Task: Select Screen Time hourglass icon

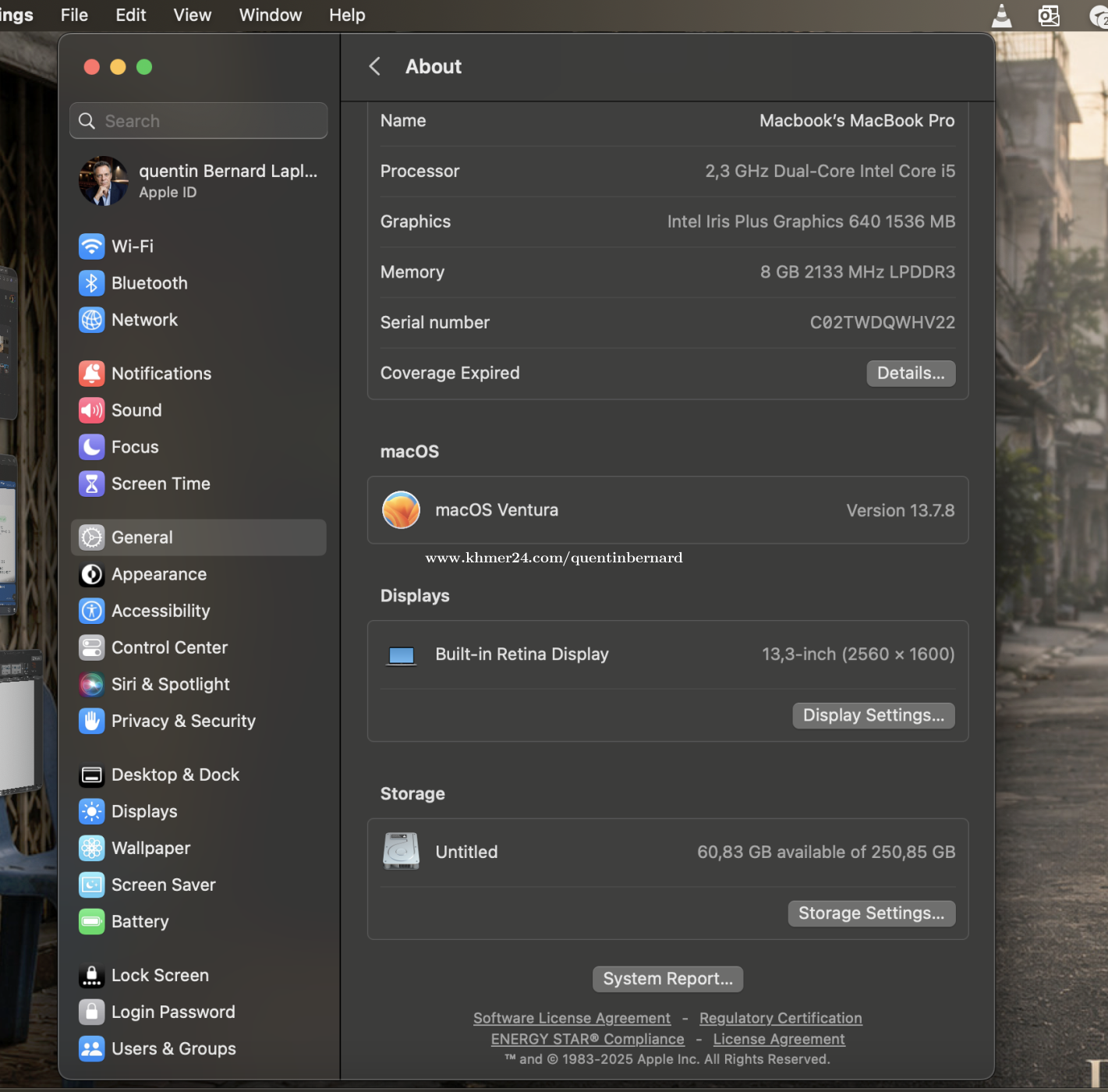Action: click(92, 484)
